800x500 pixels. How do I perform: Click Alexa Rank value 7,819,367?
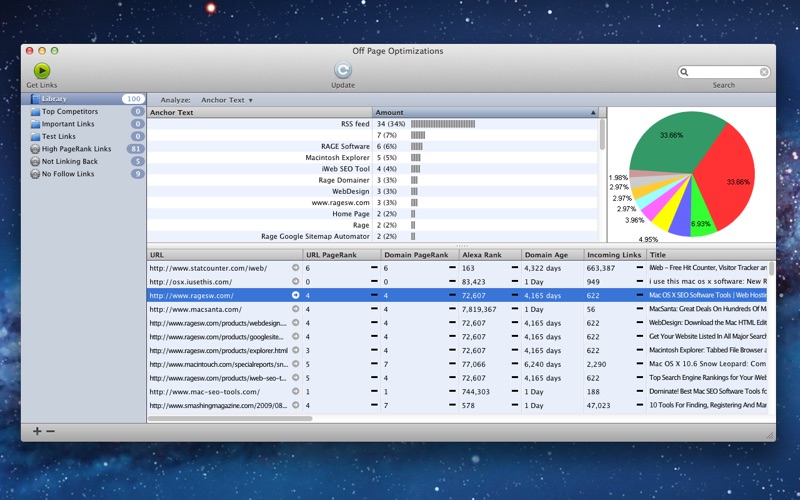(479, 309)
